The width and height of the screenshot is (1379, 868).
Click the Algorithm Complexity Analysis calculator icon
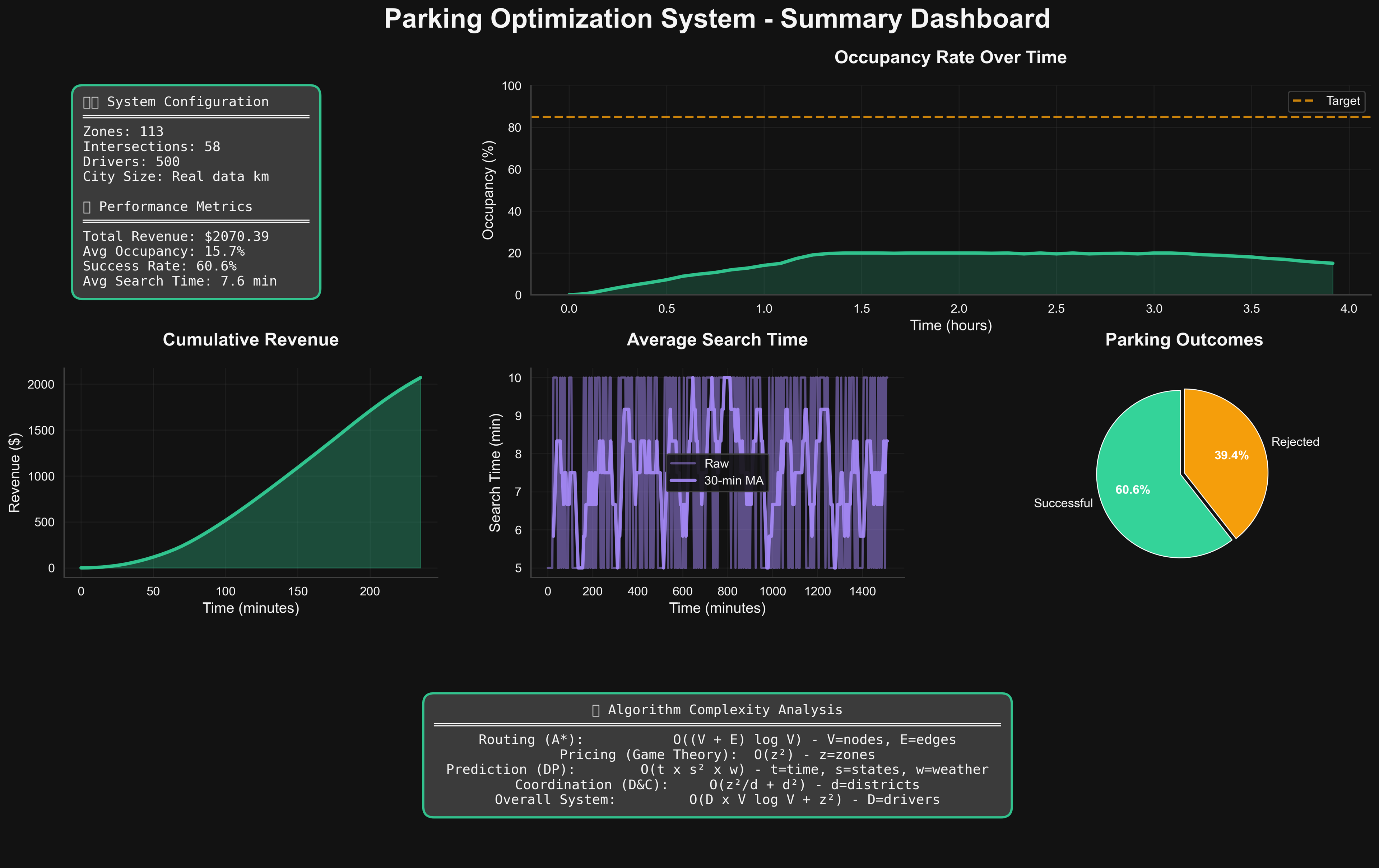(597, 709)
